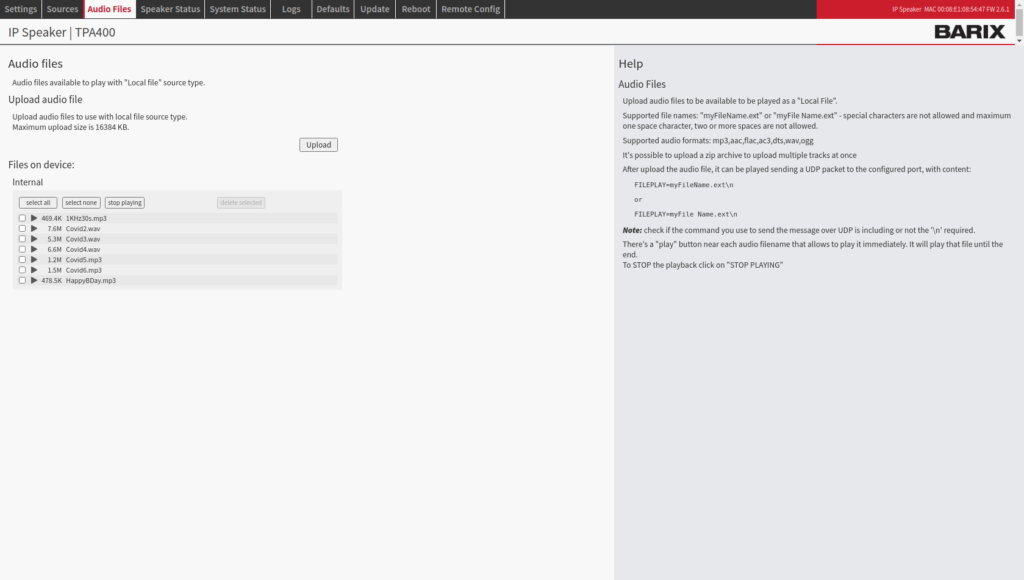The image size is (1024, 580).
Task: Open the Logs tab
Action: [x=291, y=9]
